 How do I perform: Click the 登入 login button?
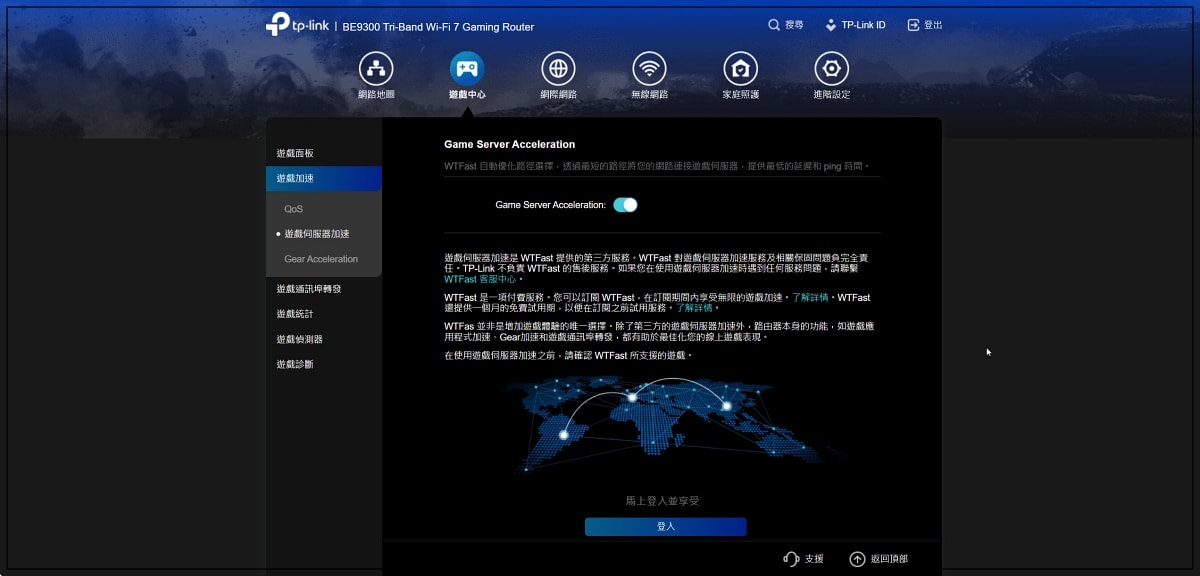666,526
